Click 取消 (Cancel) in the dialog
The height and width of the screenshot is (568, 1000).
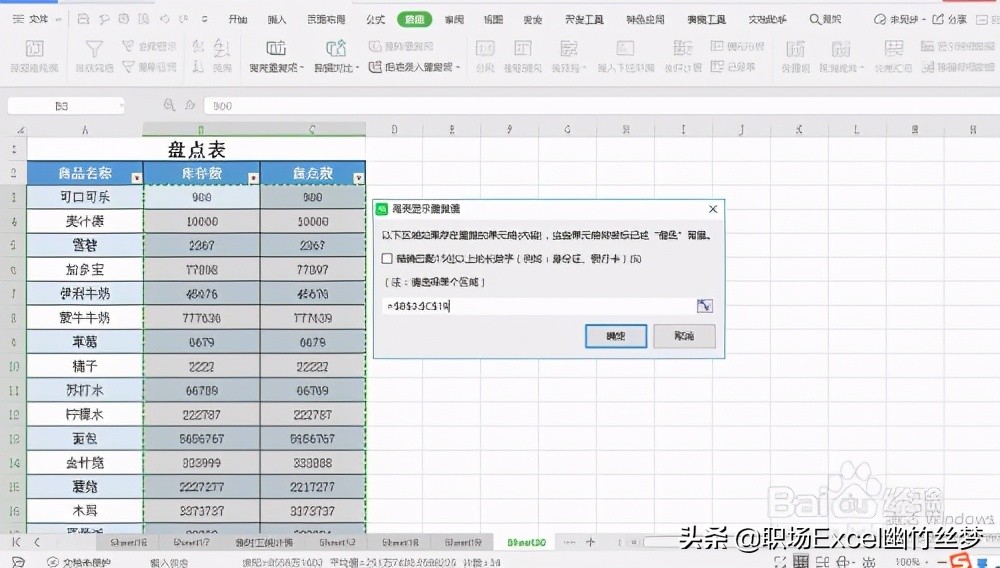tap(684, 336)
